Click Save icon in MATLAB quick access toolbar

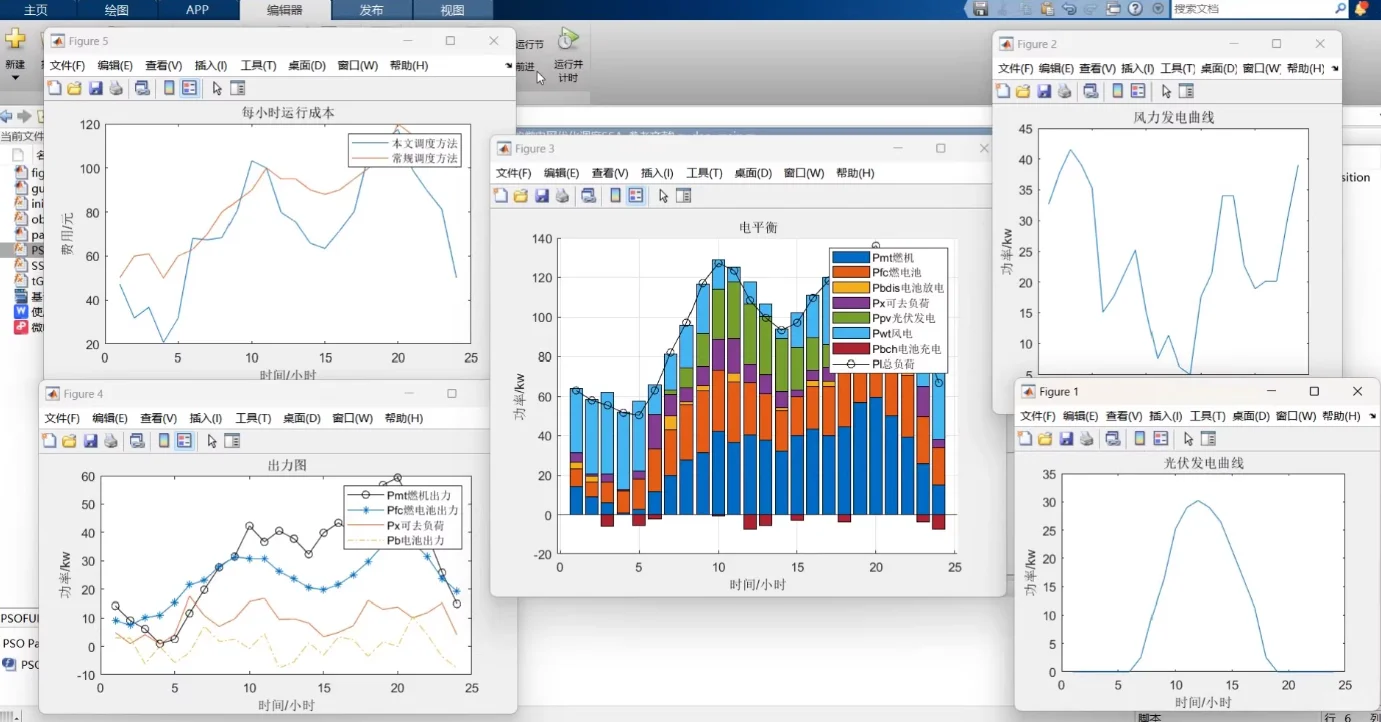(x=980, y=8)
